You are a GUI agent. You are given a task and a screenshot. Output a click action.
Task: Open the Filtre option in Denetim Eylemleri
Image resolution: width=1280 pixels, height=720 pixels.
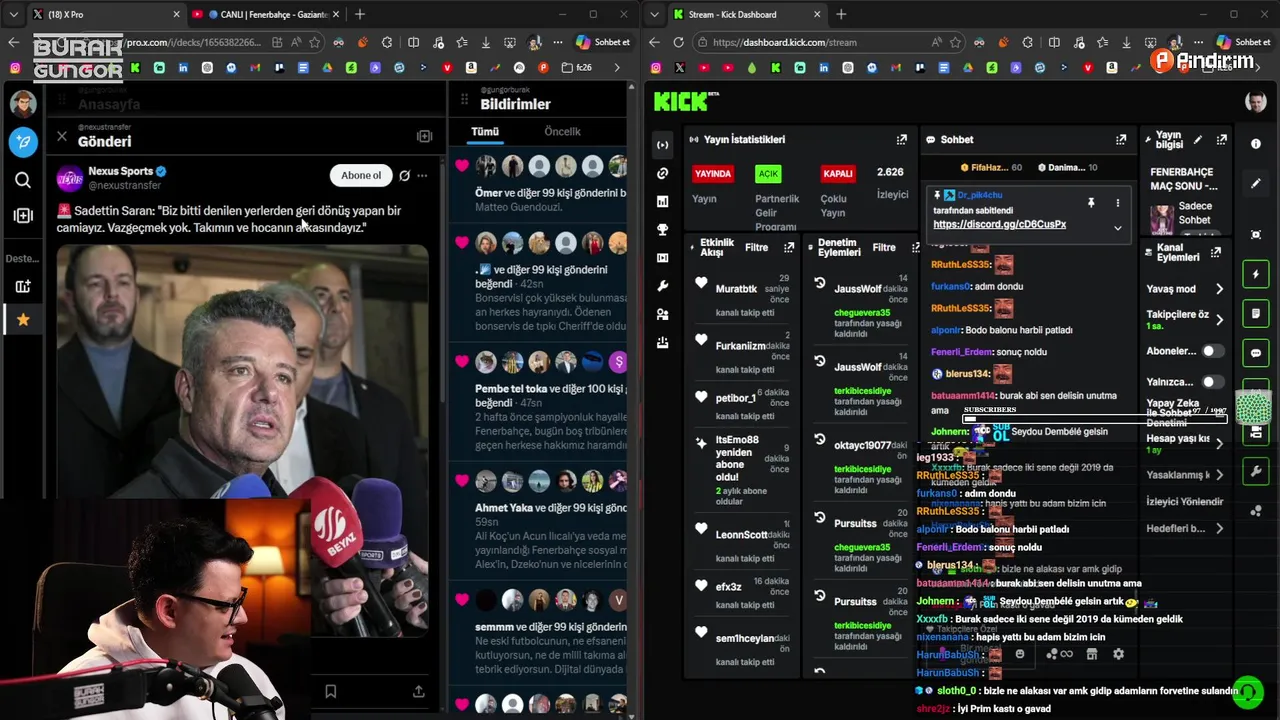[884, 247]
